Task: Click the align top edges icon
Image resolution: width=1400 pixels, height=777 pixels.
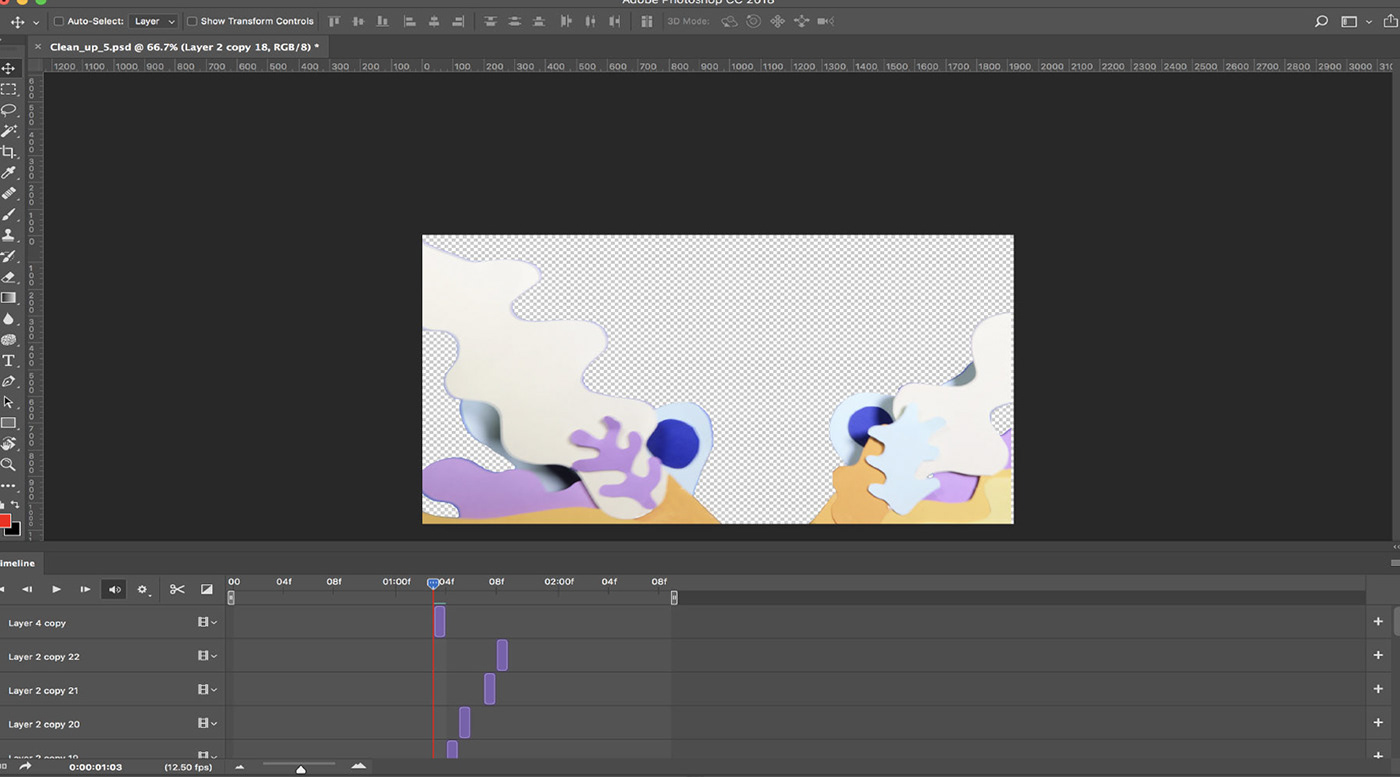Action: point(334,21)
